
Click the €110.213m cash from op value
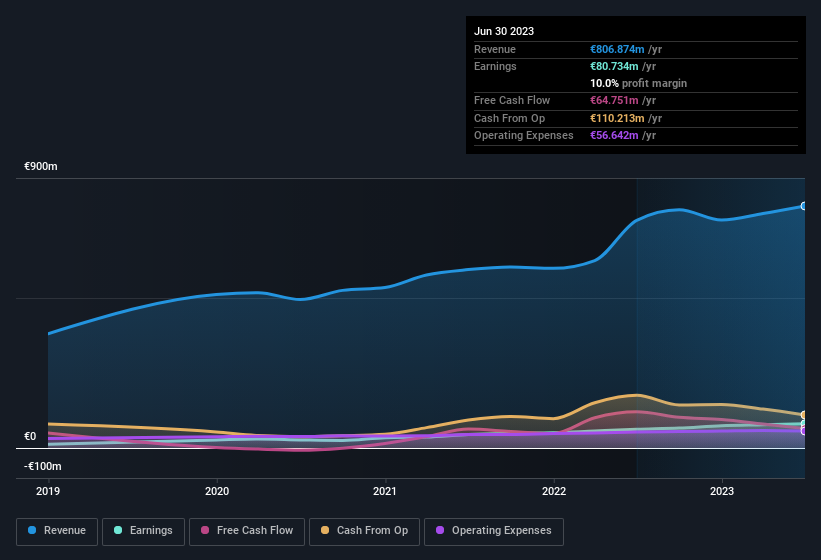coord(617,118)
